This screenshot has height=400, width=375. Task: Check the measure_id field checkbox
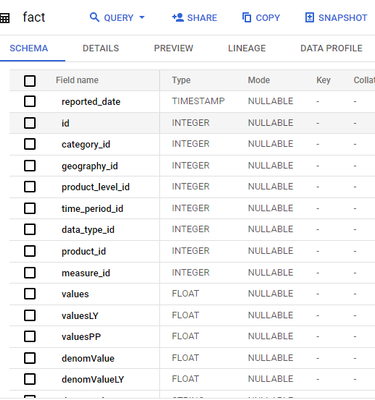coord(30,273)
